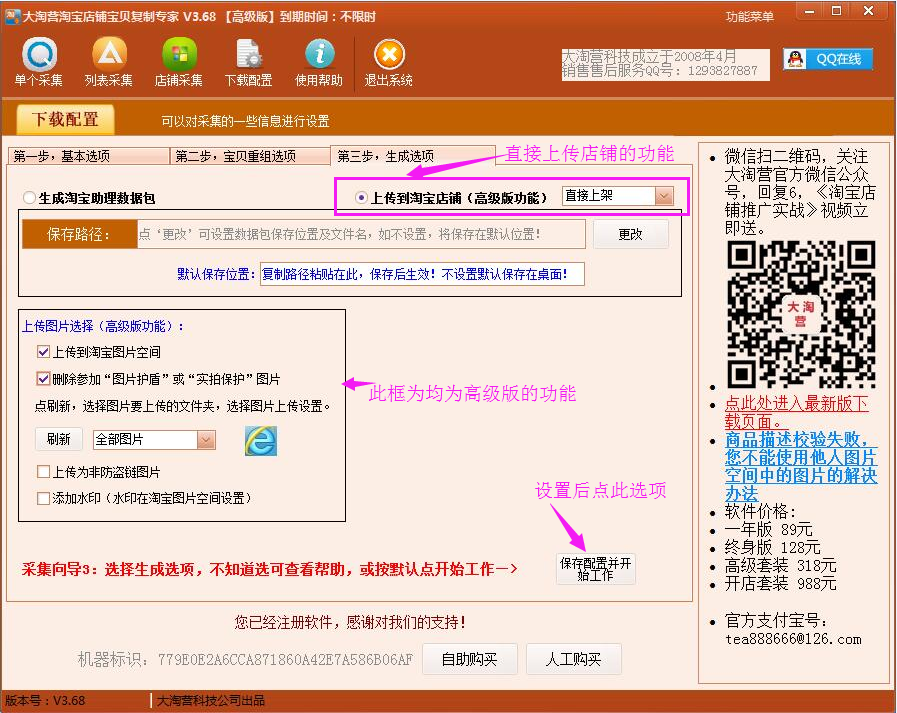The height and width of the screenshot is (713, 897).
Task: Open the 功能菜单 menu
Action: pyautogui.click(x=749, y=17)
